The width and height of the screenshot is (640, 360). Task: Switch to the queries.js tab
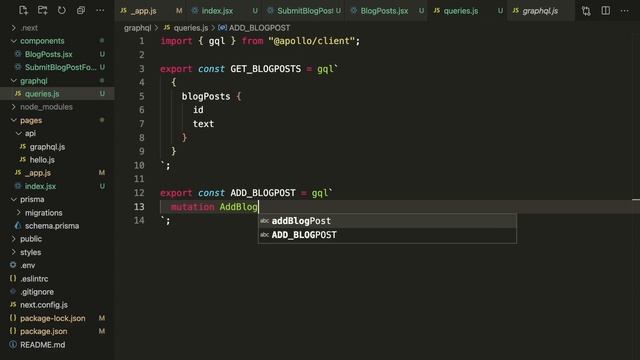point(468,11)
